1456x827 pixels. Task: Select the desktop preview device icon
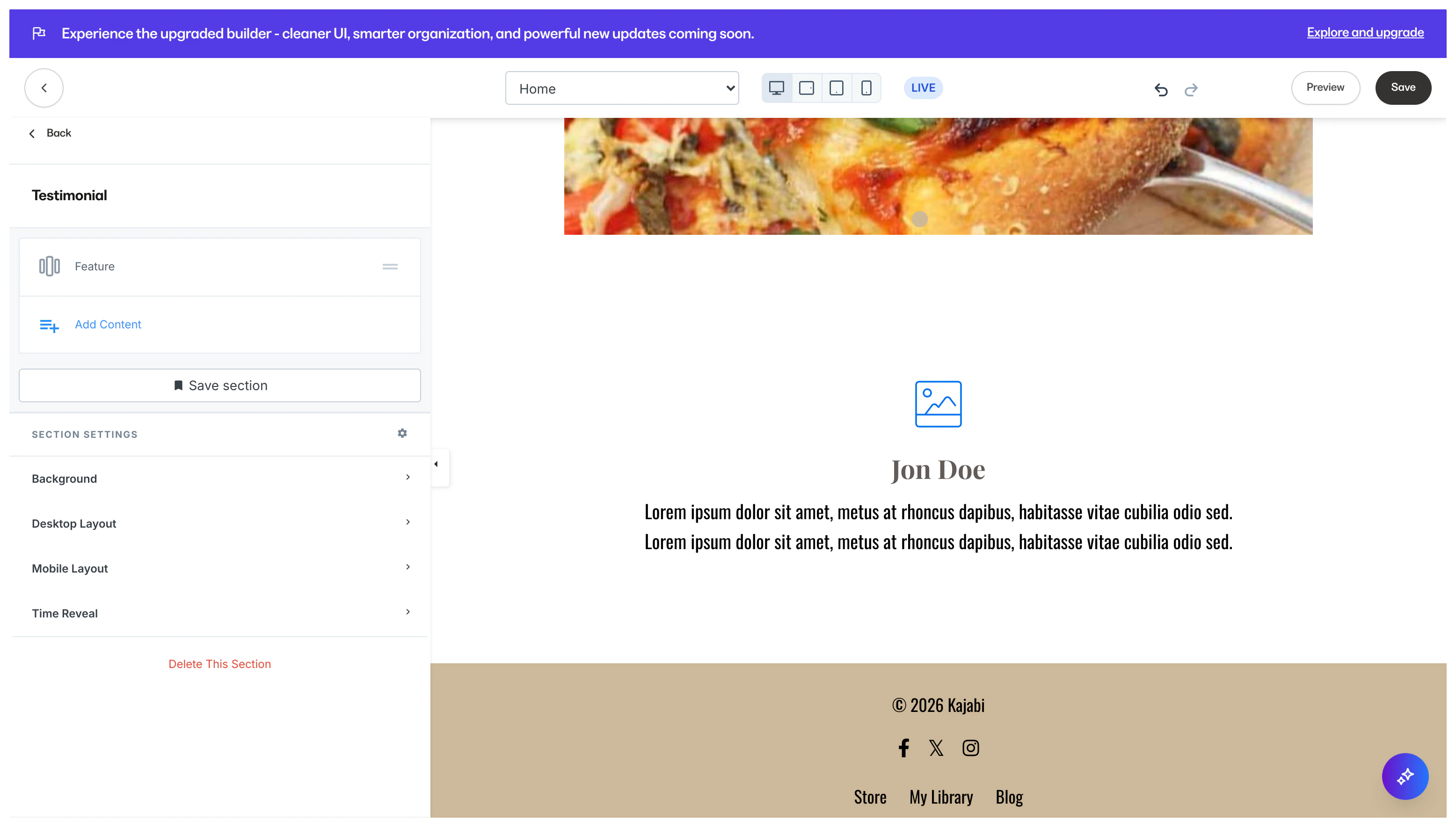(776, 88)
